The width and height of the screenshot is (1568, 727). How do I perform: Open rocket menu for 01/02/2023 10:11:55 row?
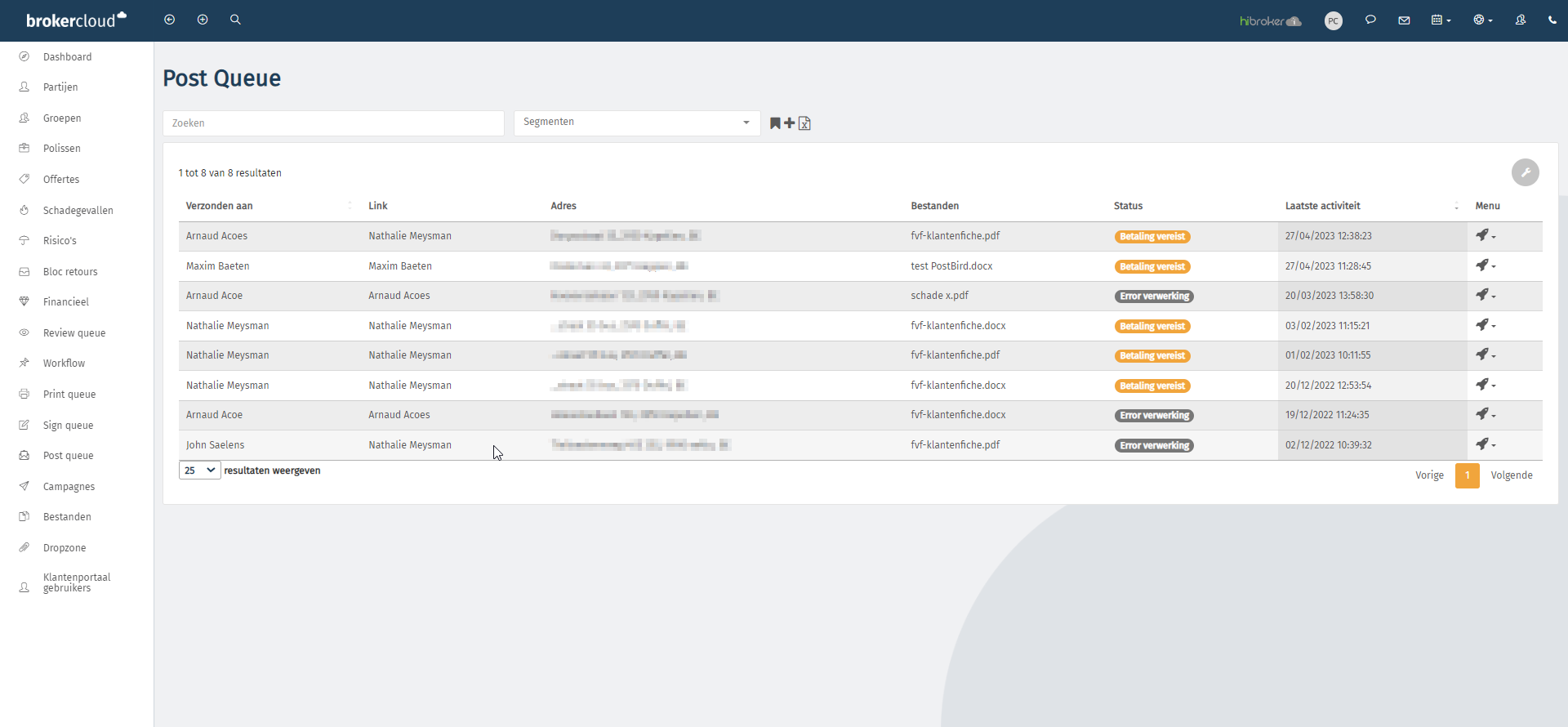[x=1486, y=355]
